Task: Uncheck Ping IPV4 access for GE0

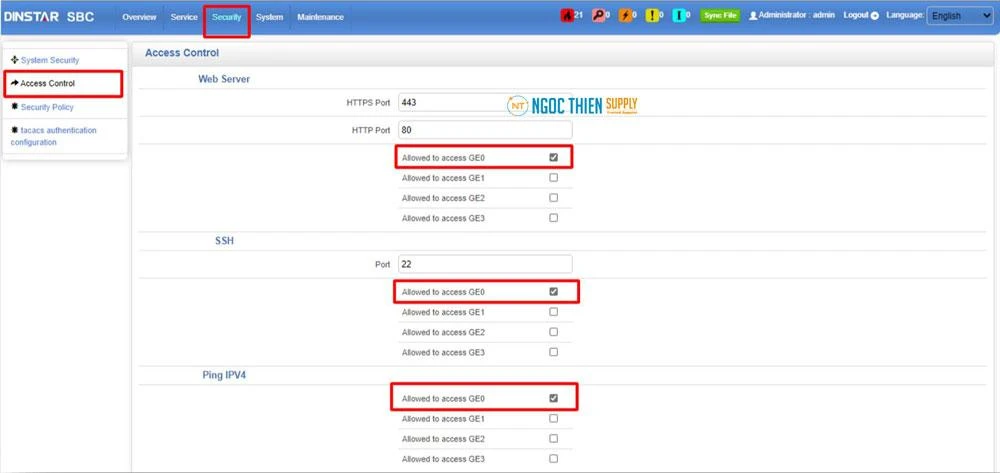Action: coord(554,398)
